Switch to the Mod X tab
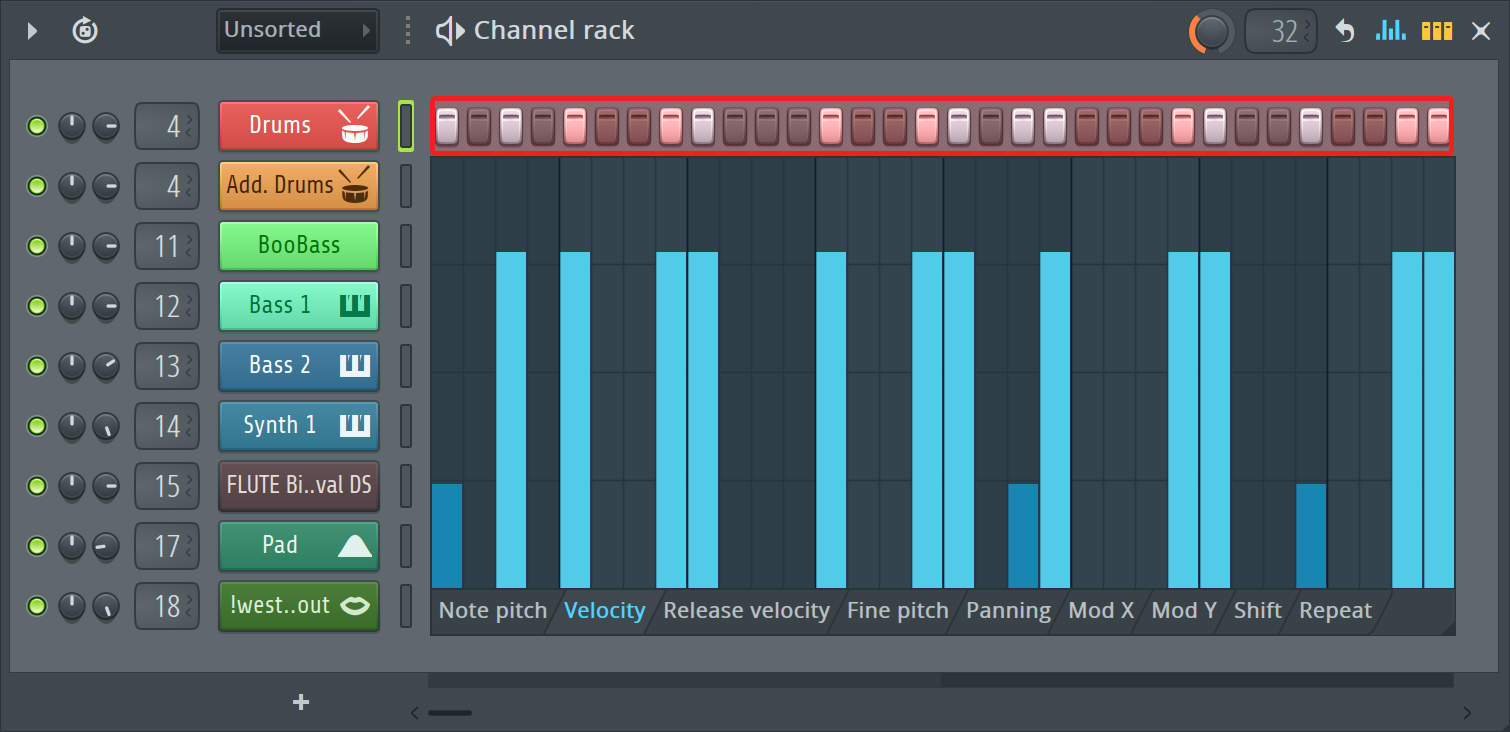 pyautogui.click(x=1101, y=611)
